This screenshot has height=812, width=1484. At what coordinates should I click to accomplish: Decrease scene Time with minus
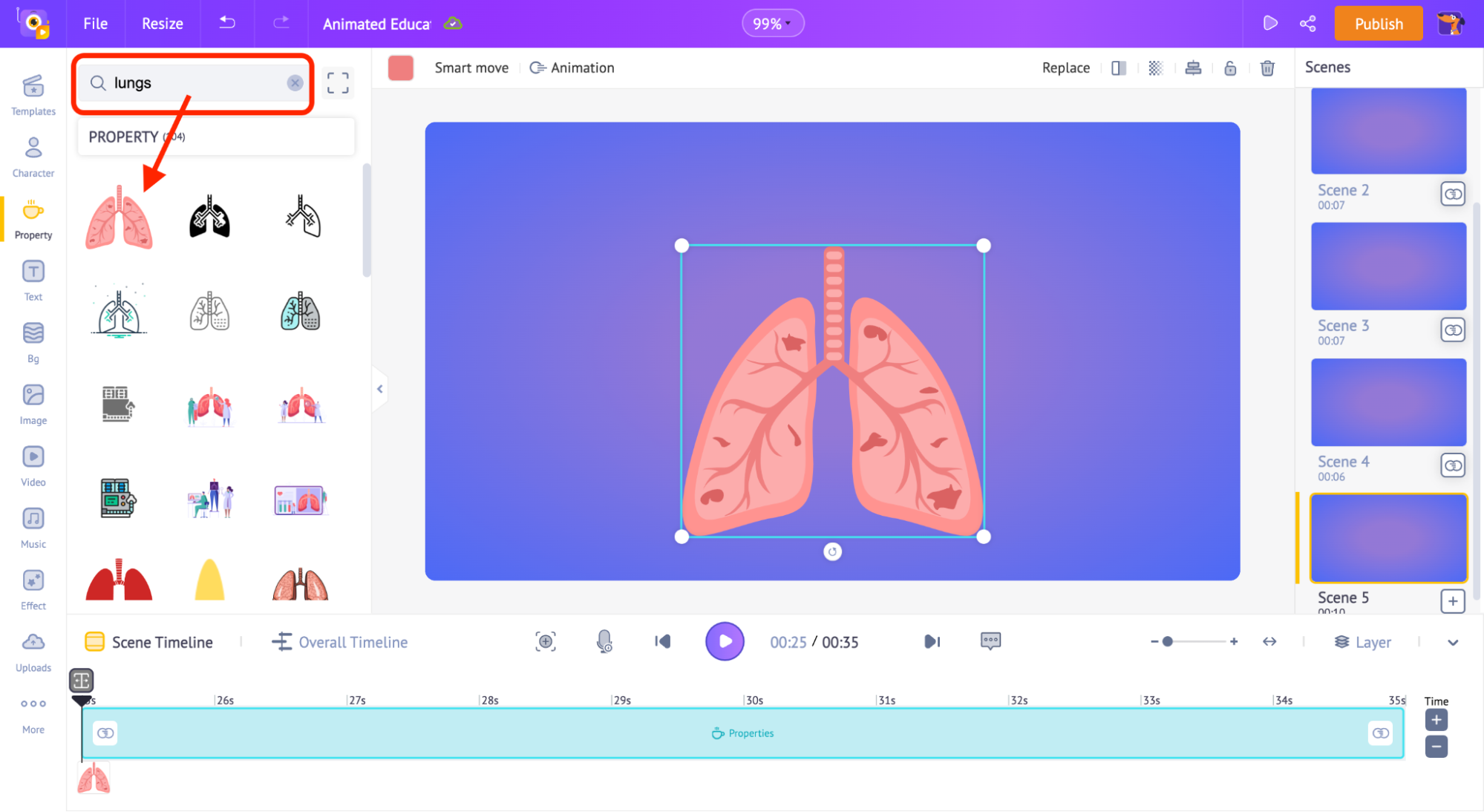[x=1436, y=747]
